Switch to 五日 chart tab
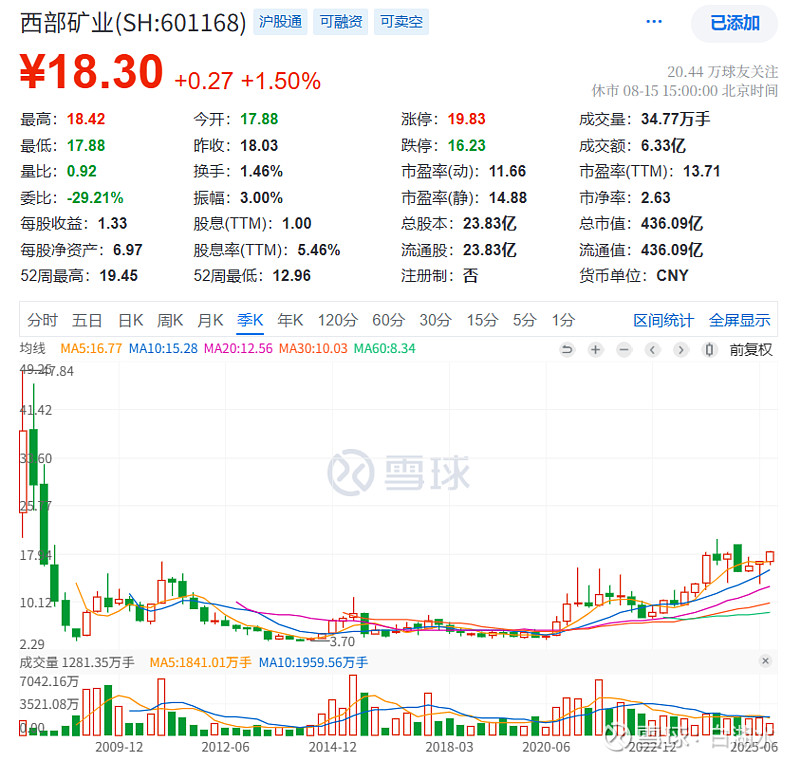 click(x=87, y=320)
